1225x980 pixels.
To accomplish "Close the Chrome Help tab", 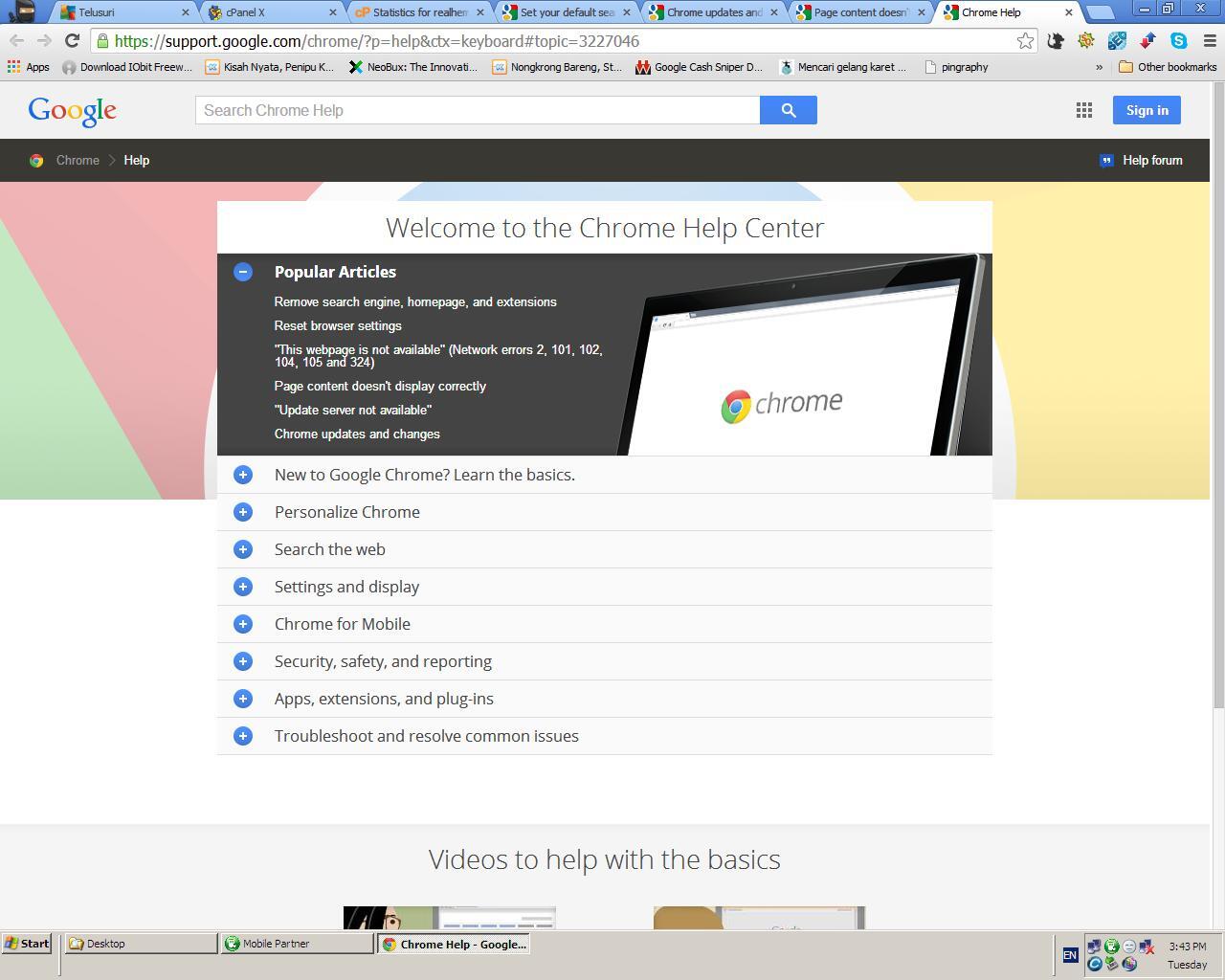I will click(x=1069, y=12).
